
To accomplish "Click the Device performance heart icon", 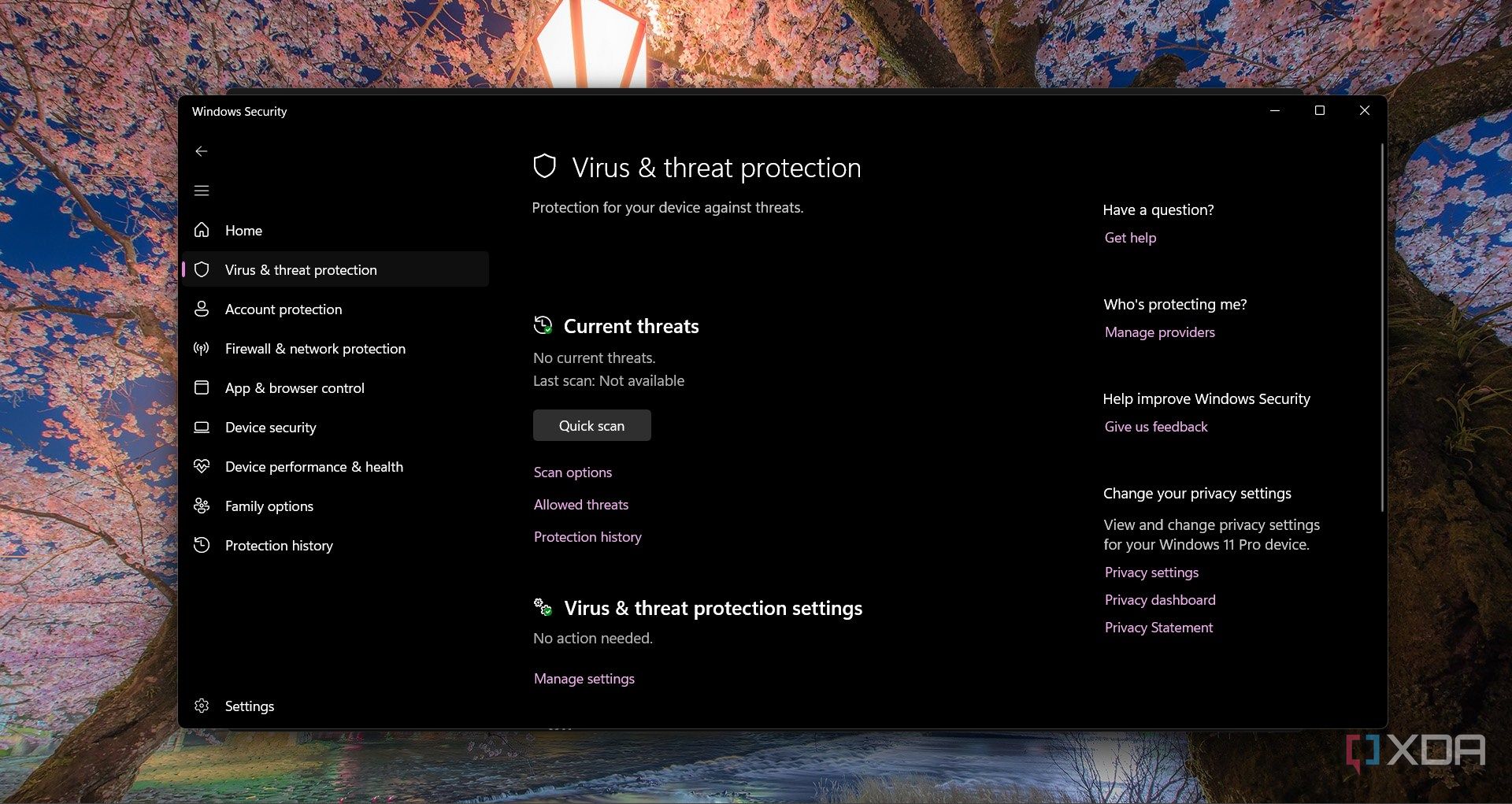I will (202, 466).
